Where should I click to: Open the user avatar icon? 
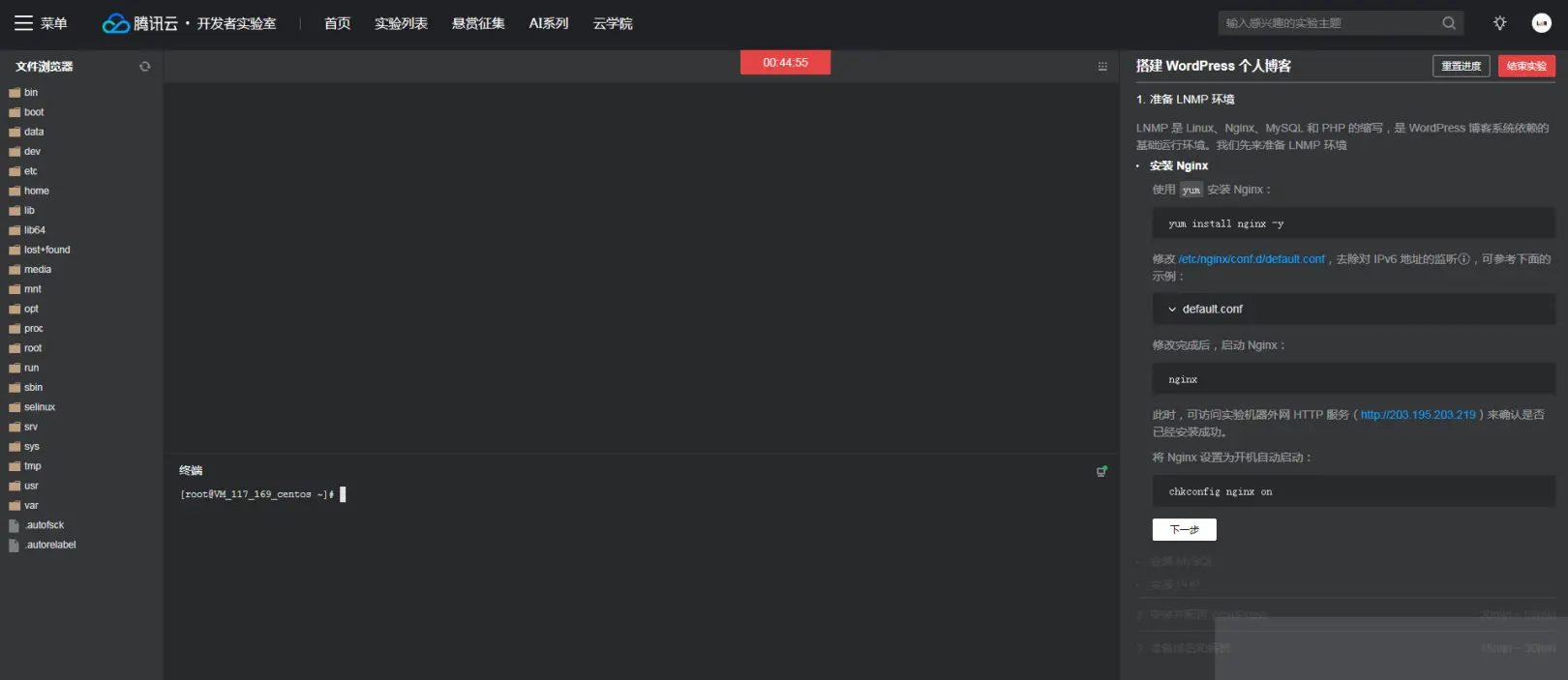[x=1542, y=23]
